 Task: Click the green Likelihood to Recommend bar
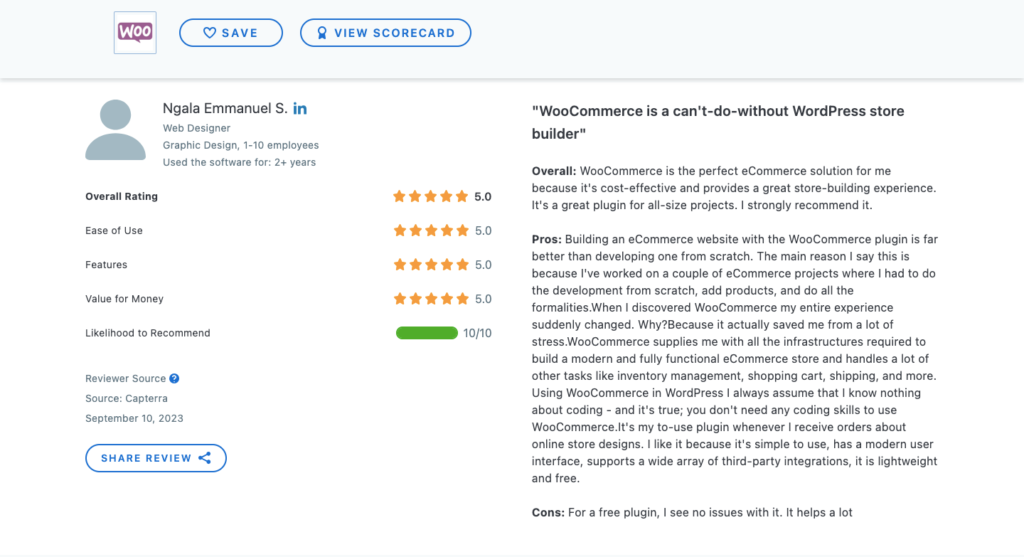426,333
